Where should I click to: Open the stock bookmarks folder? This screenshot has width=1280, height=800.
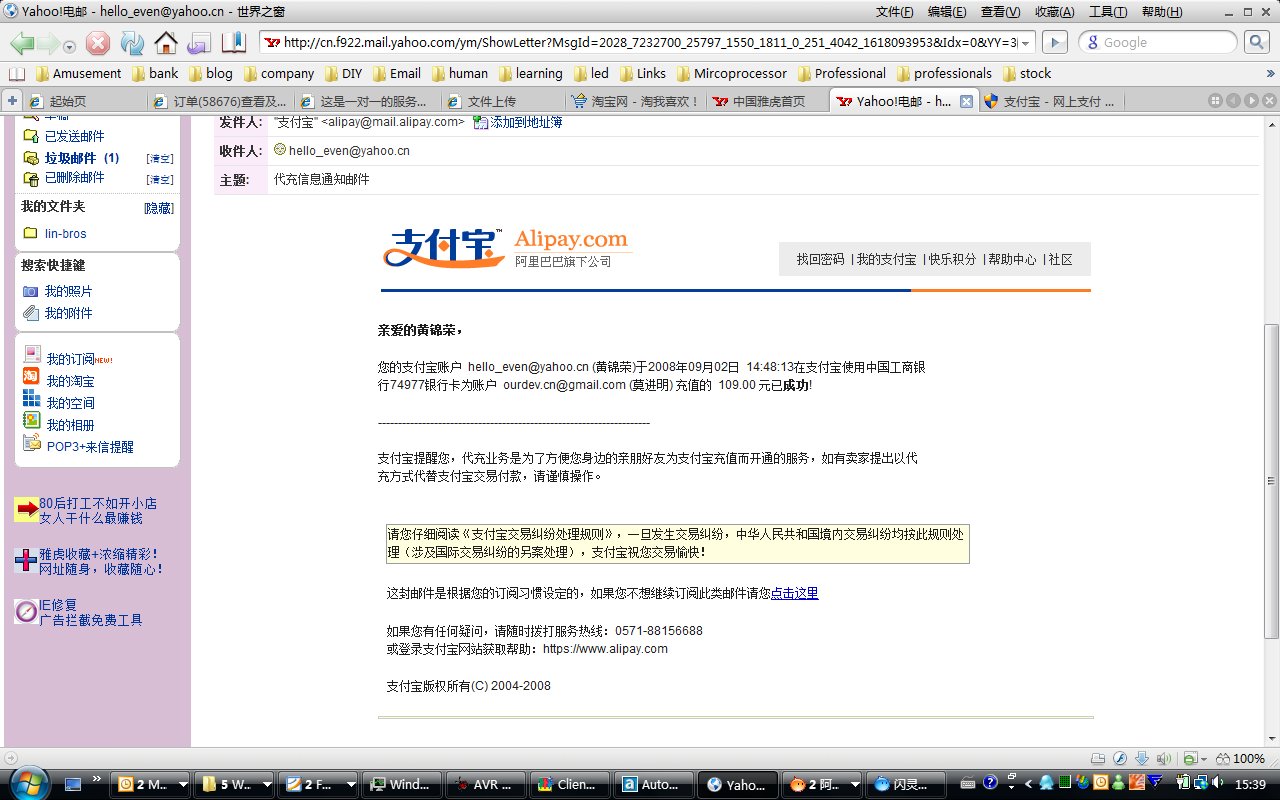(x=1026, y=73)
